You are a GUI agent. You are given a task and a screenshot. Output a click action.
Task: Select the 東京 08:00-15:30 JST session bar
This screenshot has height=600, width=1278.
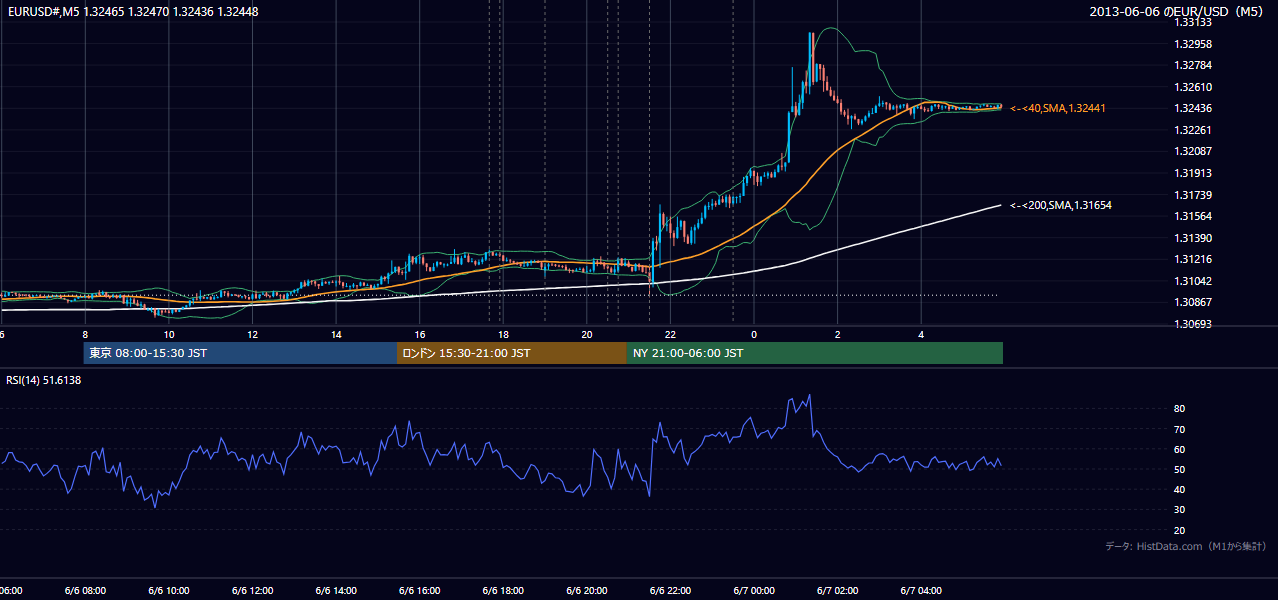point(240,353)
